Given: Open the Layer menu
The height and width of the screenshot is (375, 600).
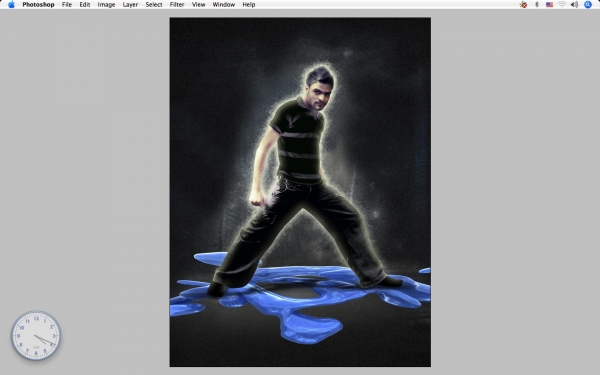Looking at the screenshot, I should (x=130, y=5).
